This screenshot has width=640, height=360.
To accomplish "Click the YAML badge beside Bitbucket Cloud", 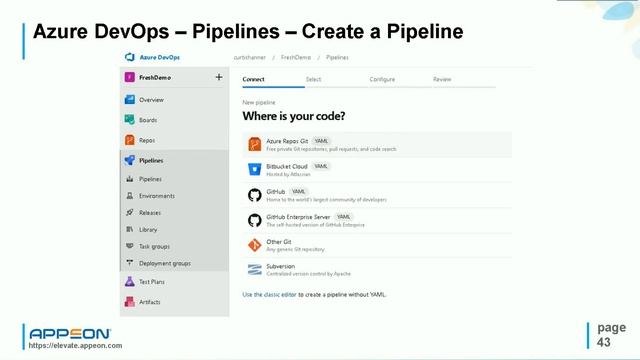I will [x=321, y=166].
